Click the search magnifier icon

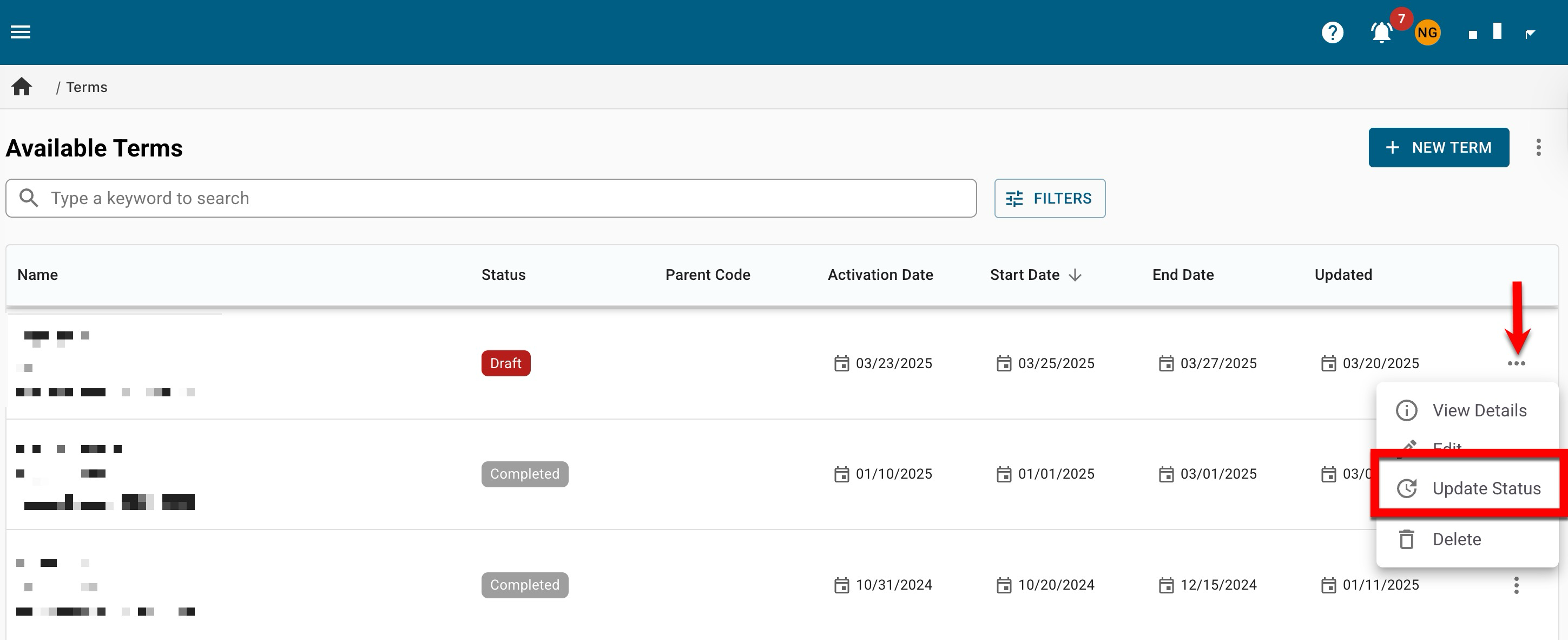(x=29, y=198)
